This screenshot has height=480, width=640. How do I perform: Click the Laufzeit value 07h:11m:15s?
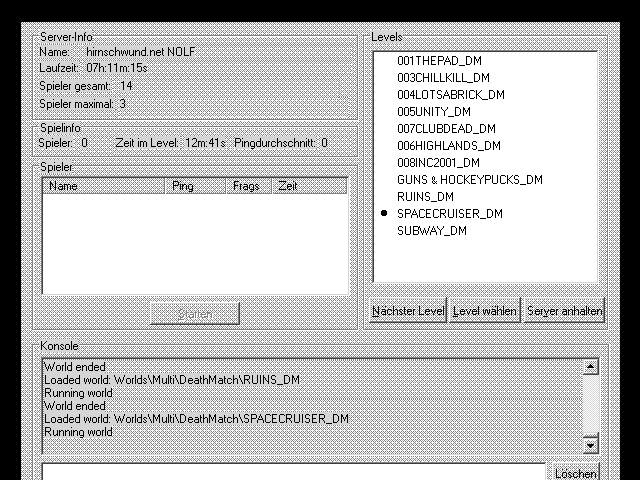point(117,68)
